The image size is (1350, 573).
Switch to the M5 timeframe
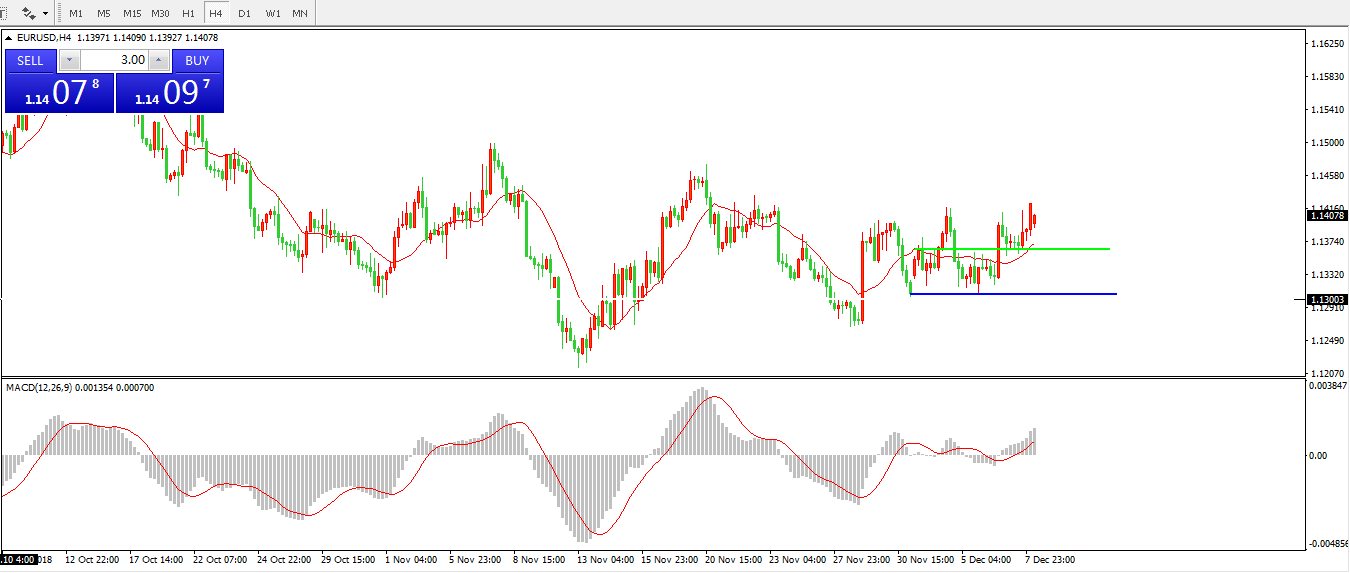coord(104,14)
